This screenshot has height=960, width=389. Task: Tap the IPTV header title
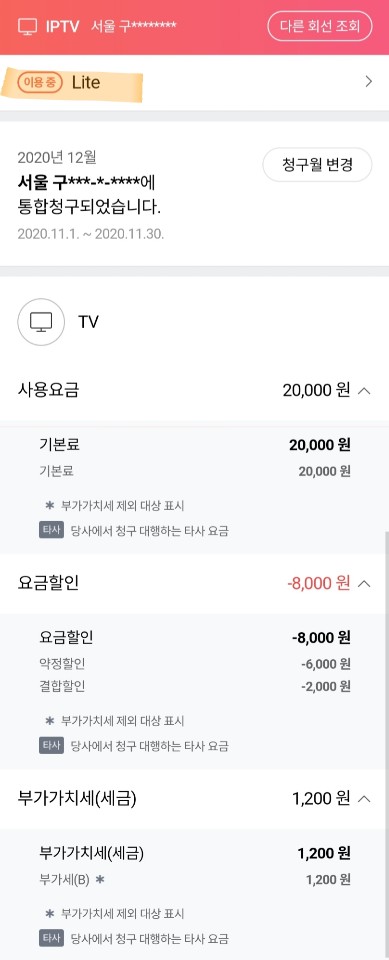[x=62, y=27]
